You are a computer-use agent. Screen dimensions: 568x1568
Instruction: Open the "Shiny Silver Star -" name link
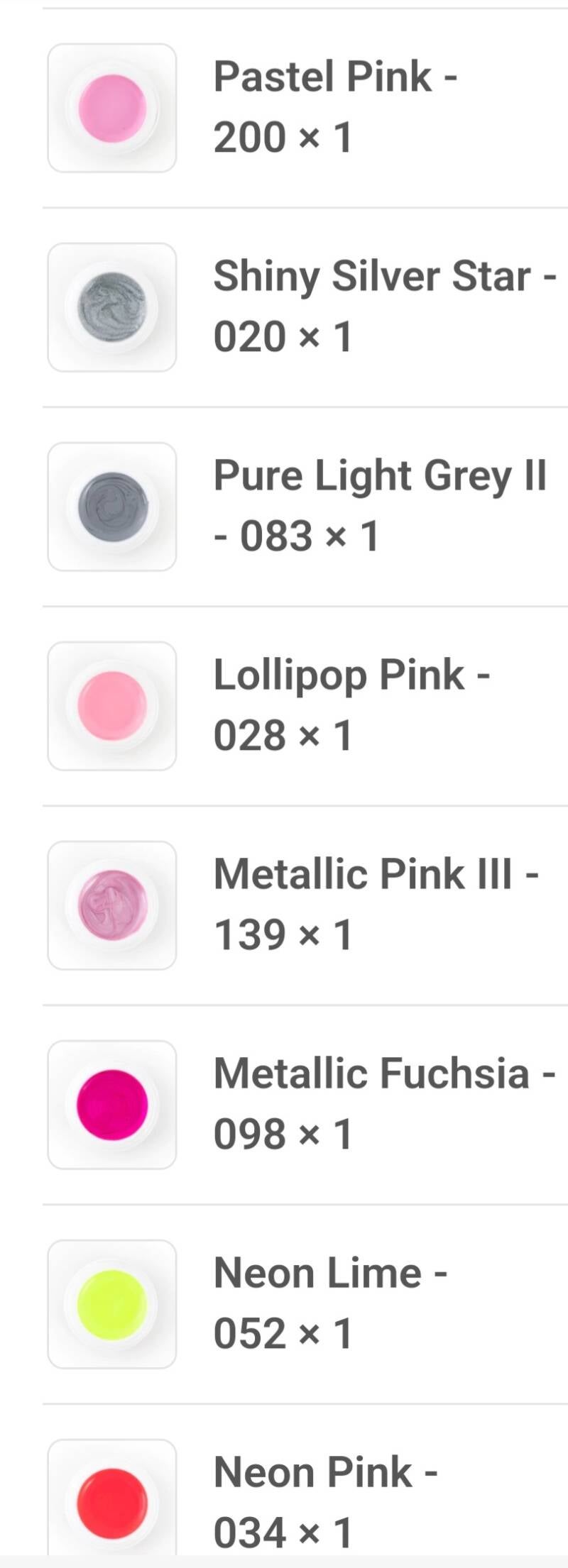pyautogui.click(x=384, y=276)
